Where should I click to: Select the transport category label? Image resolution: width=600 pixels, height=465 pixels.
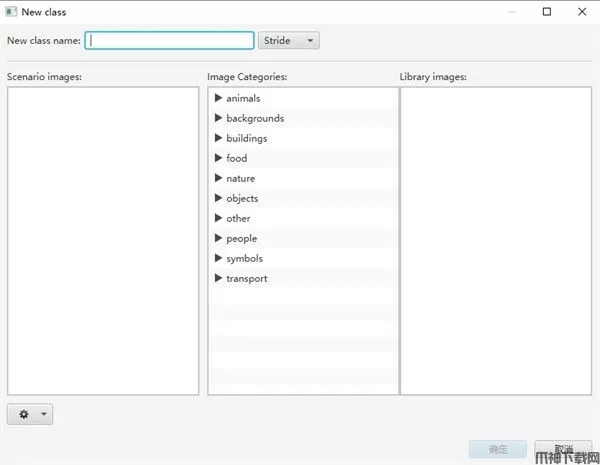tap(246, 279)
